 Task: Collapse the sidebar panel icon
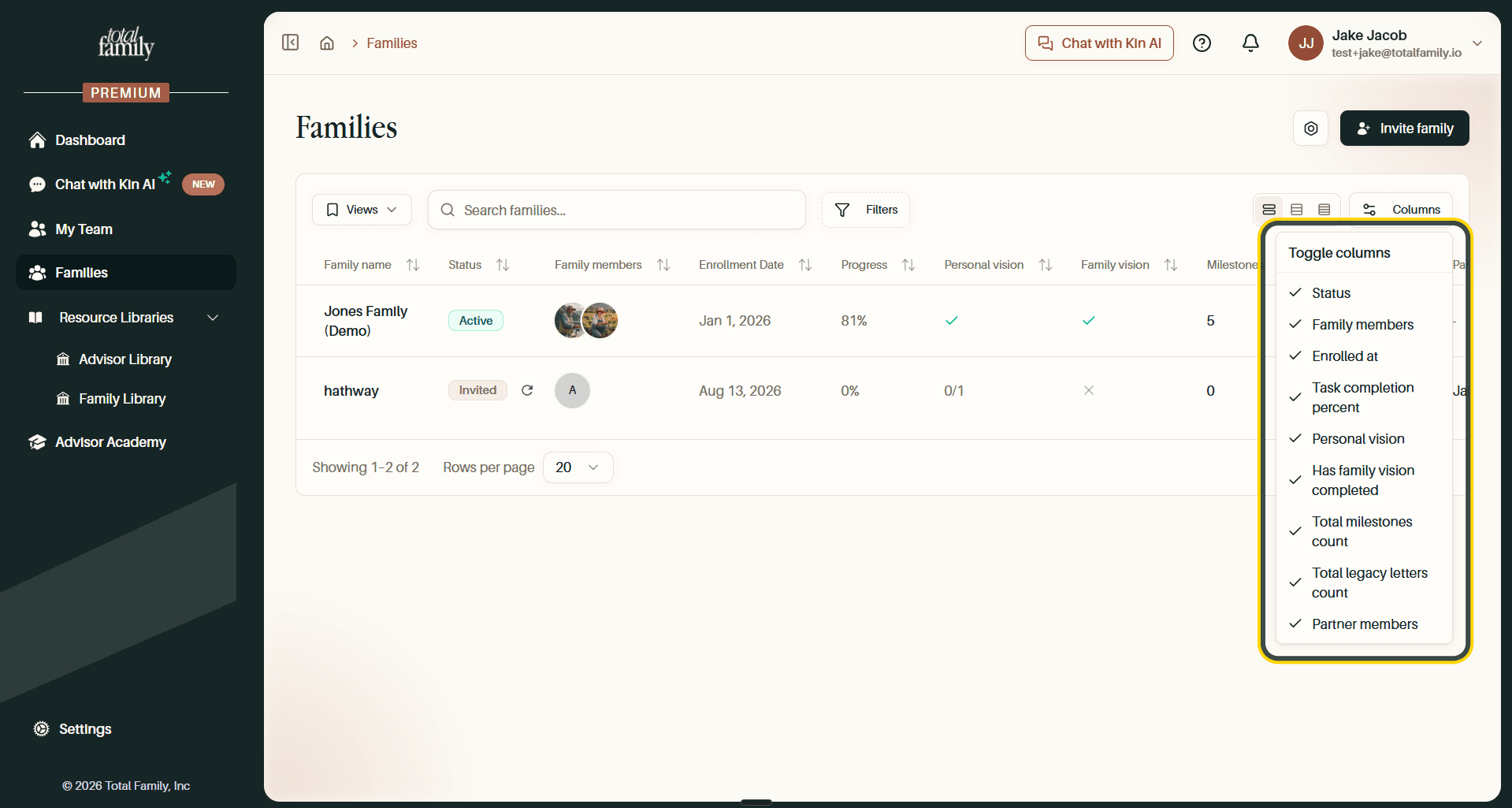click(291, 43)
